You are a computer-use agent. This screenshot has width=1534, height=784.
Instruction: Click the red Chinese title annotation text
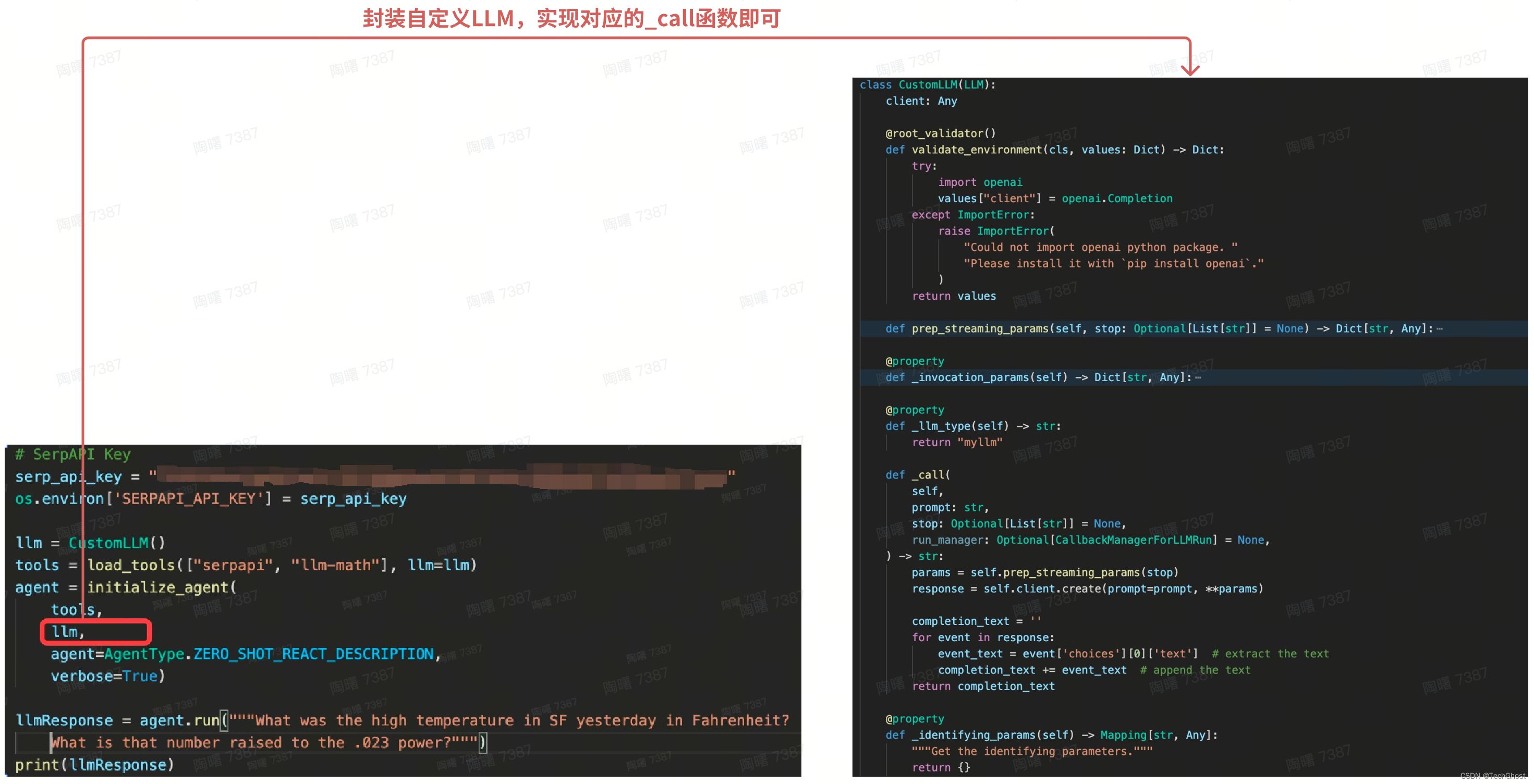click(x=571, y=18)
